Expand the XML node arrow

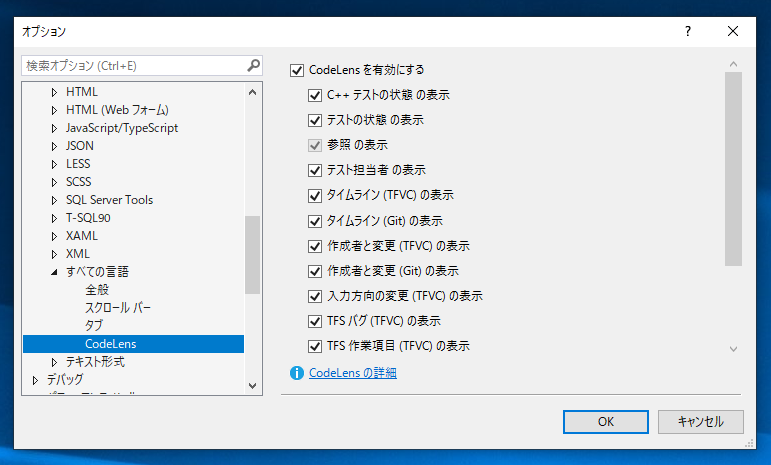[54, 254]
